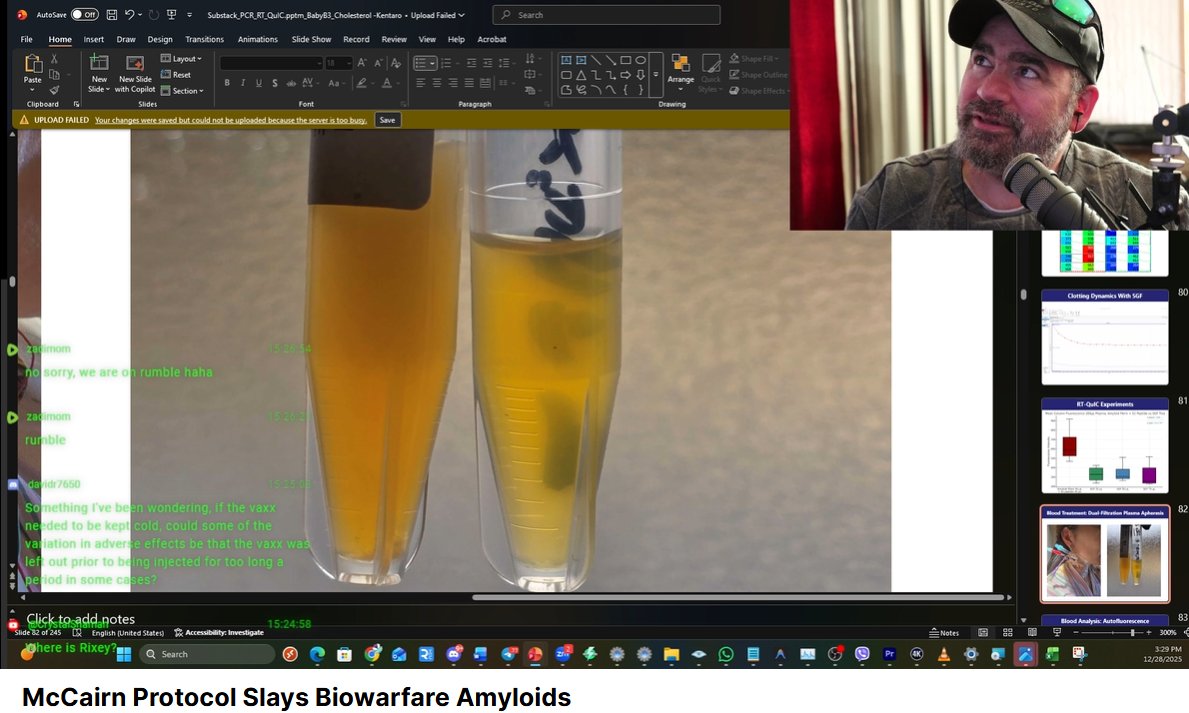Screen dimensions: 1189x713
Task: Switch to the Insert ribbon tab
Action: pyautogui.click(x=94, y=39)
